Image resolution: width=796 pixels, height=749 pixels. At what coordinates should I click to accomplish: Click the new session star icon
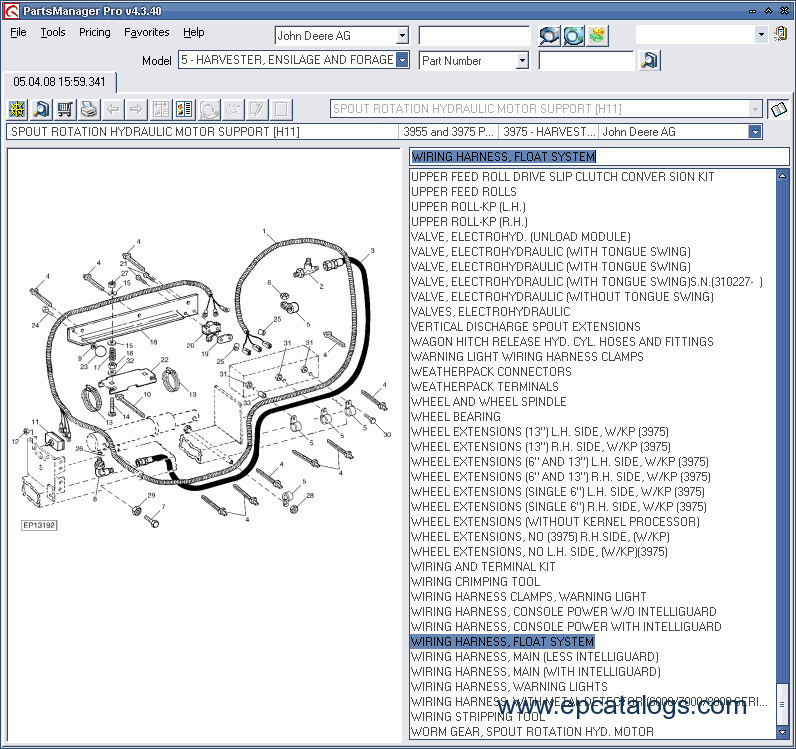click(x=17, y=109)
